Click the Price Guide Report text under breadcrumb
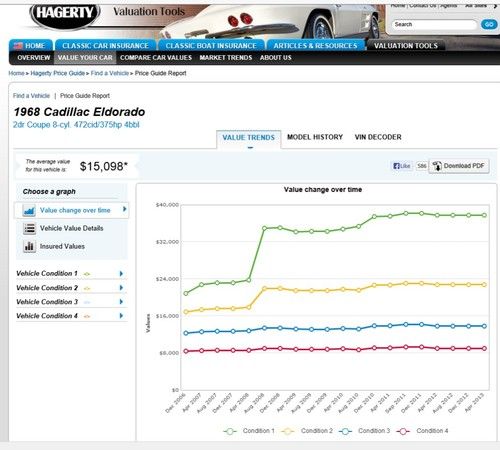 click(85, 96)
